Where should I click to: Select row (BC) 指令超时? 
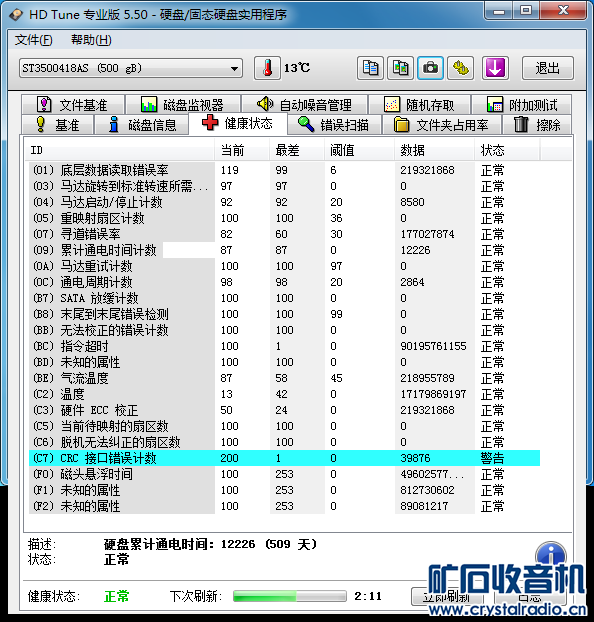284,346
